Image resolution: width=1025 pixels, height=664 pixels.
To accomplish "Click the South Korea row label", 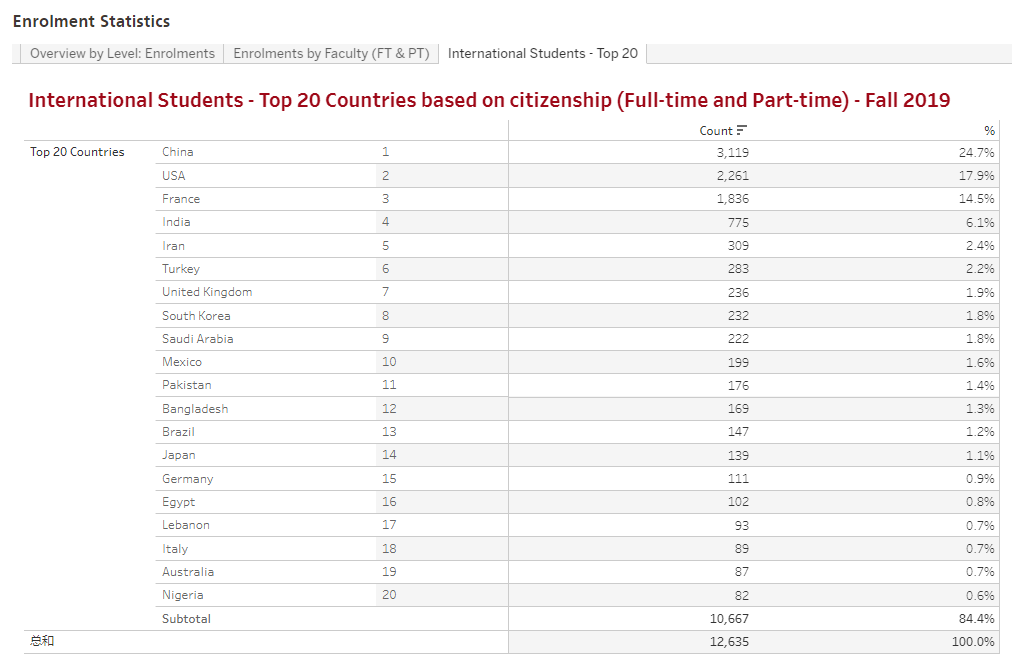I will (196, 316).
